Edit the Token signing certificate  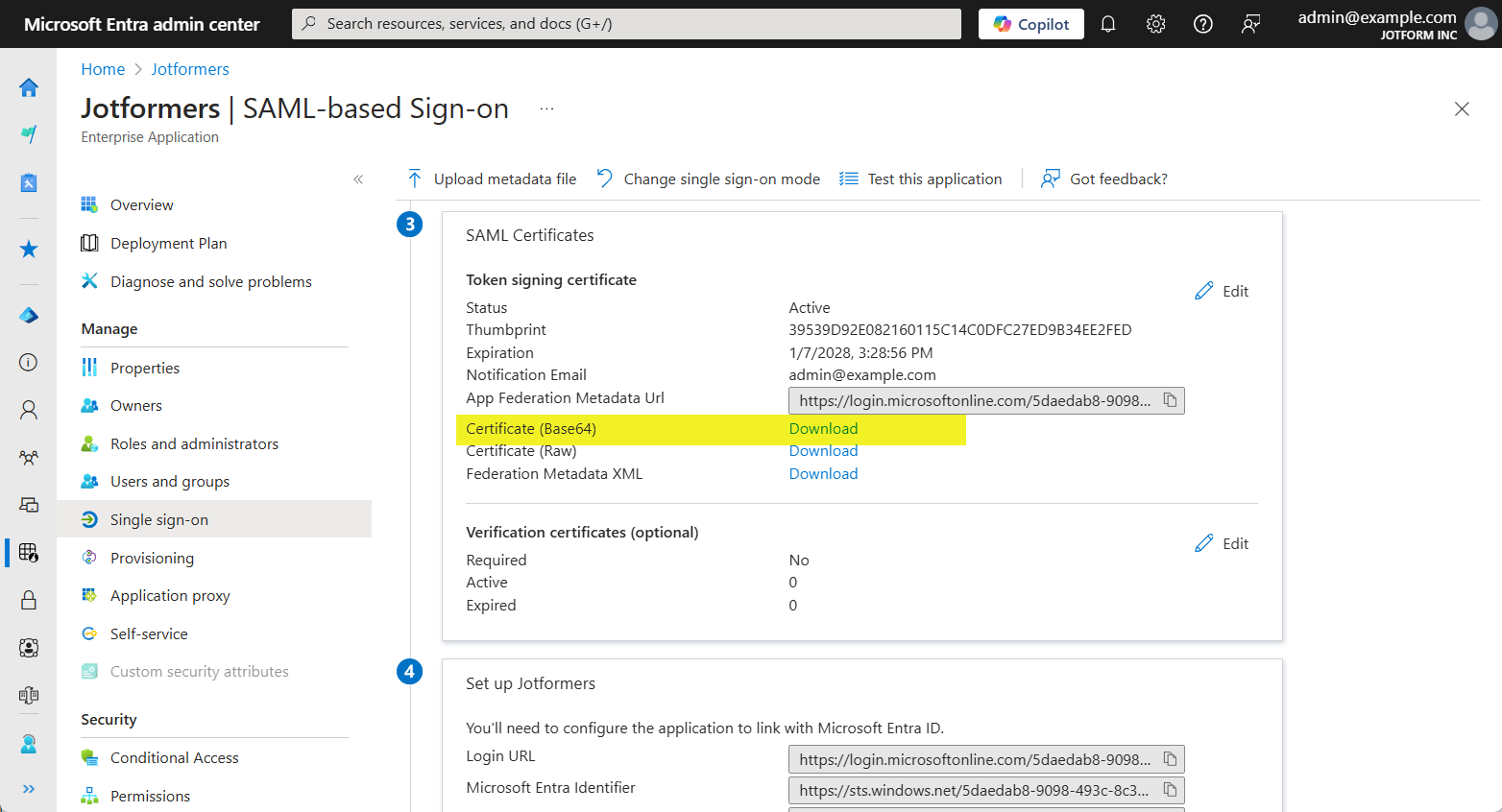pos(1222,291)
